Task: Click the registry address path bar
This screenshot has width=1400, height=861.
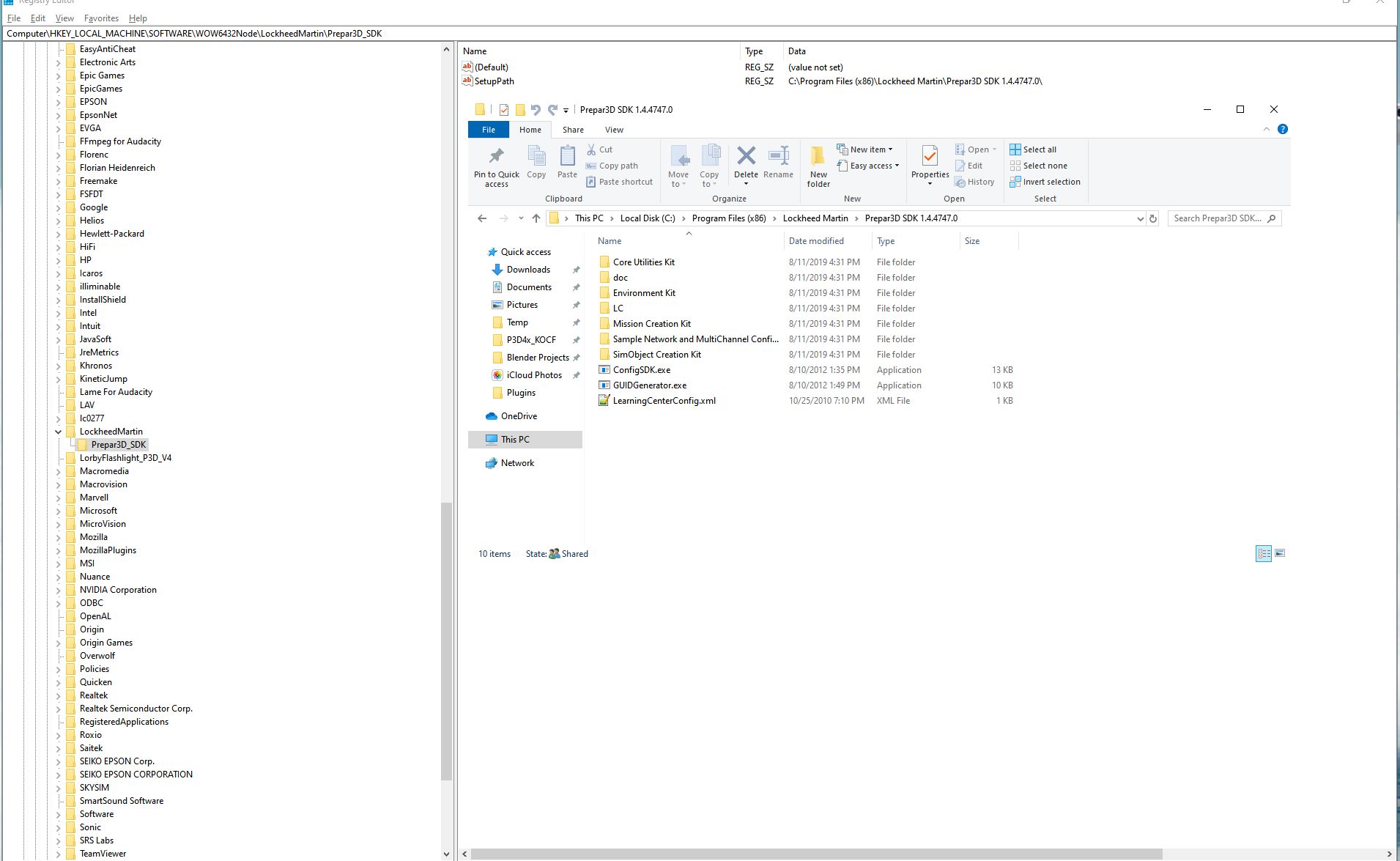Action: (700, 34)
